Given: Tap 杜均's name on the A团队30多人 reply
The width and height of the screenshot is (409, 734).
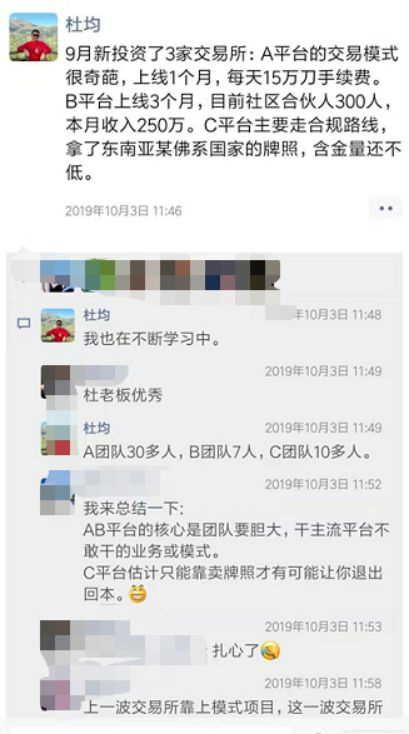Looking at the screenshot, I should point(96,428).
